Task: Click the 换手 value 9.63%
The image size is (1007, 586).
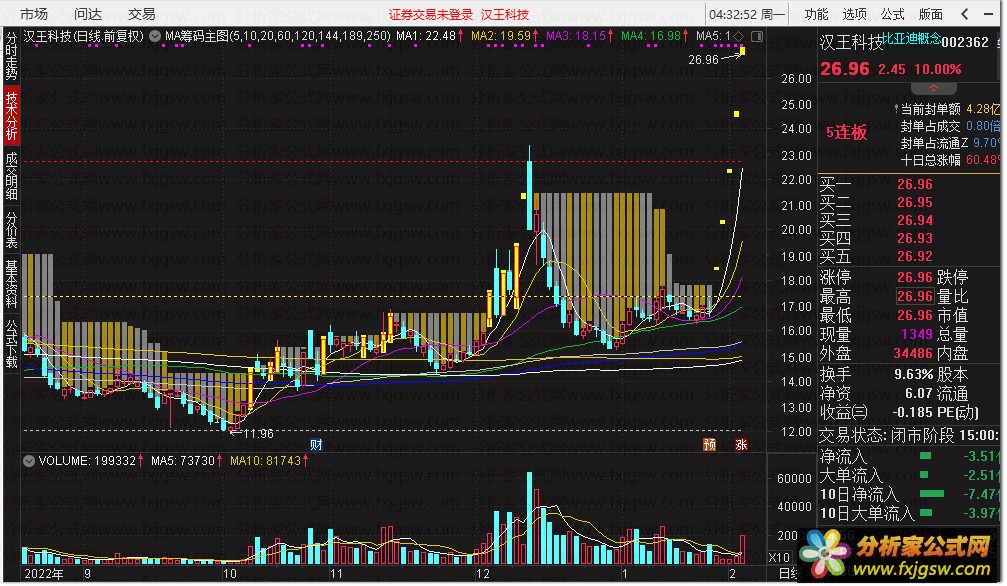Action: pos(913,374)
